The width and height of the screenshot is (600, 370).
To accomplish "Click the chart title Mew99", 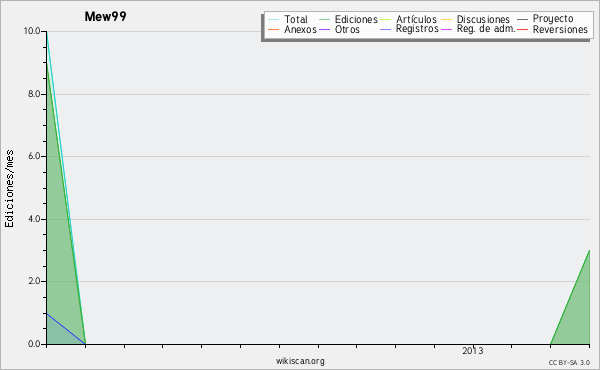I will pos(106,16).
